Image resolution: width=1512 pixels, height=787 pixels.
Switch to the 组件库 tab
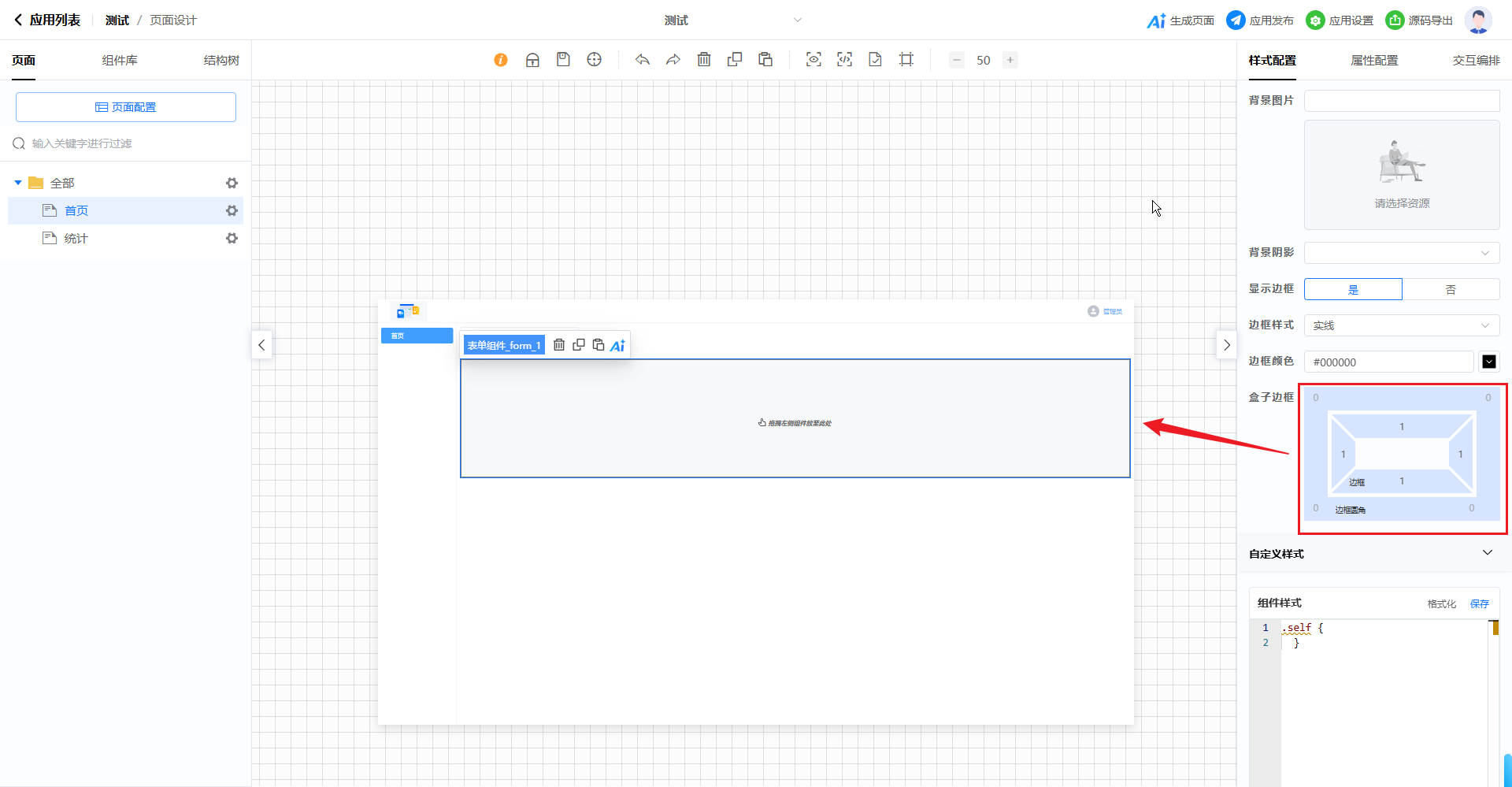point(120,61)
